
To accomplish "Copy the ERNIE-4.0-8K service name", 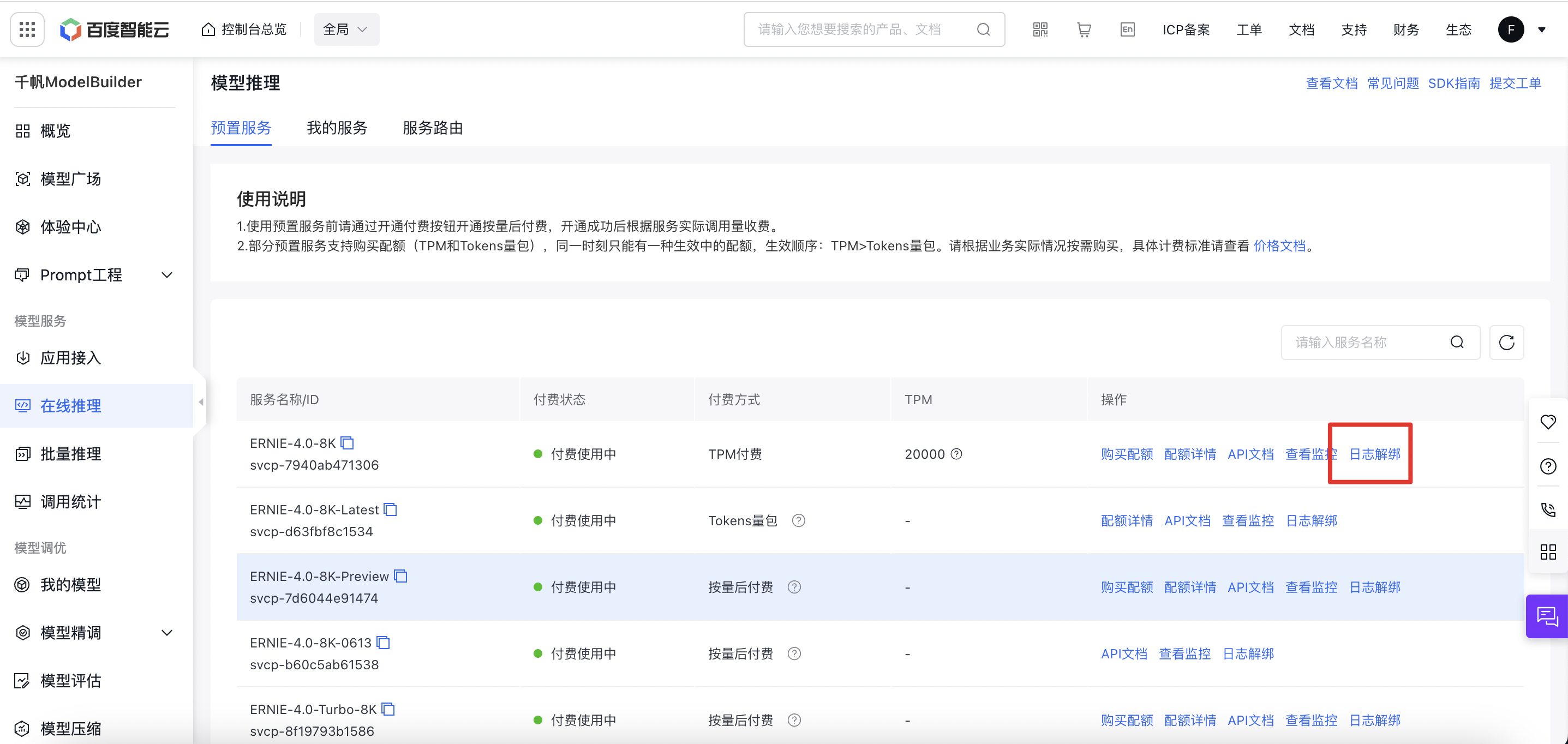I will pyautogui.click(x=348, y=443).
